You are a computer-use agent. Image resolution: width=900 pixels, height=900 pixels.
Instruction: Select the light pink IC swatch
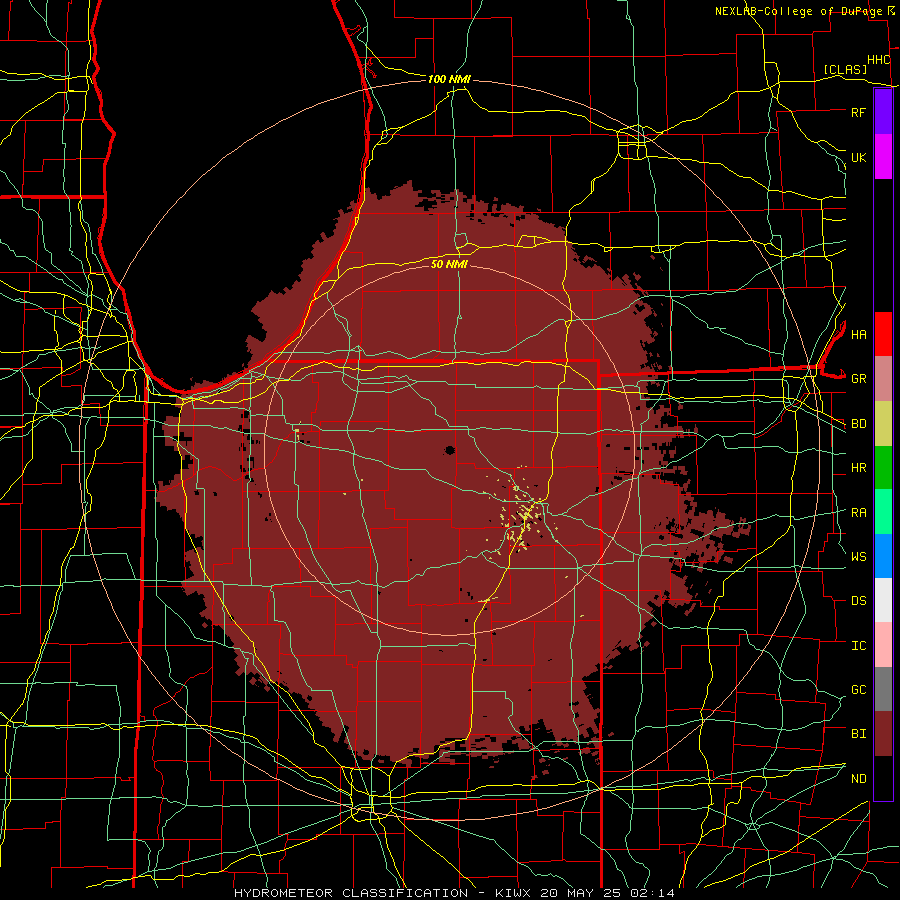click(883, 645)
